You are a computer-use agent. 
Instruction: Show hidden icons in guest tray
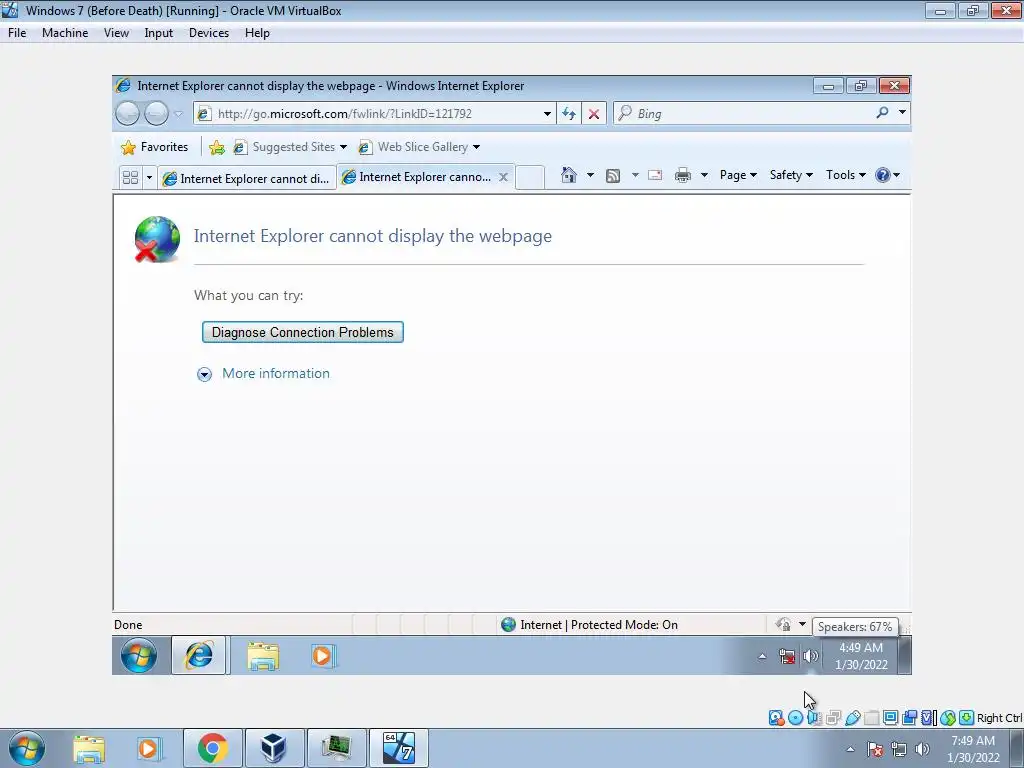pos(762,656)
